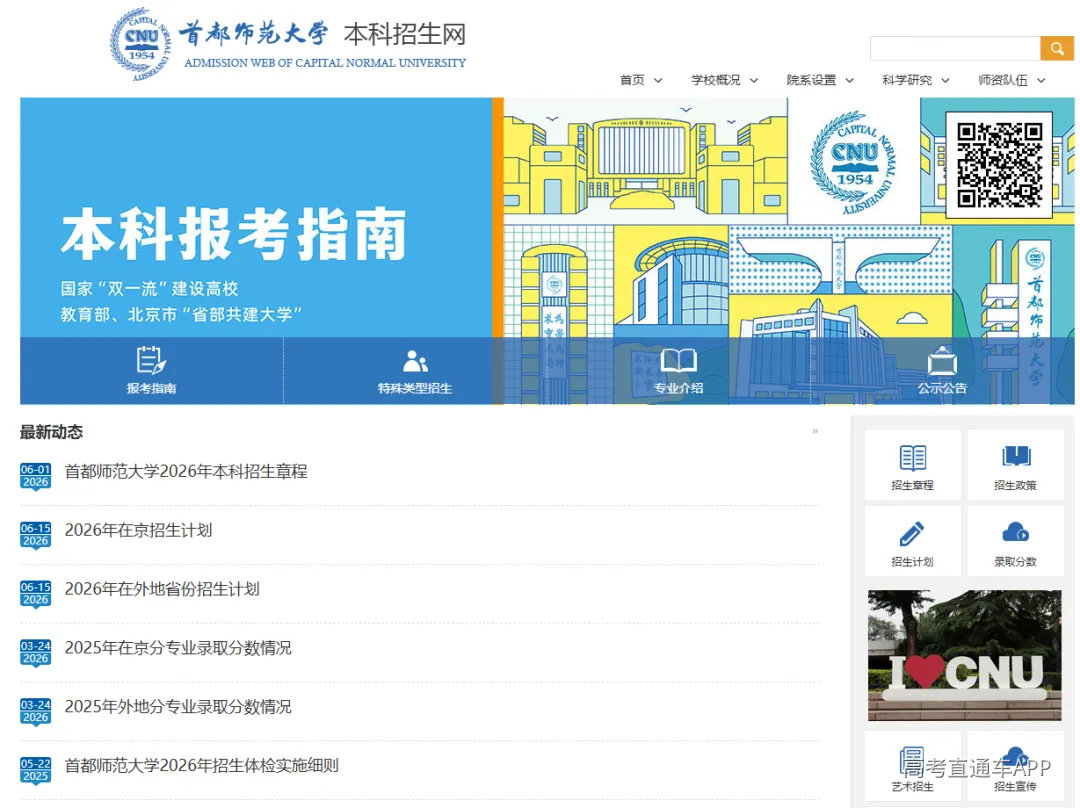
Task: Open the 2026年在京招生计划 link
Action: (138, 530)
